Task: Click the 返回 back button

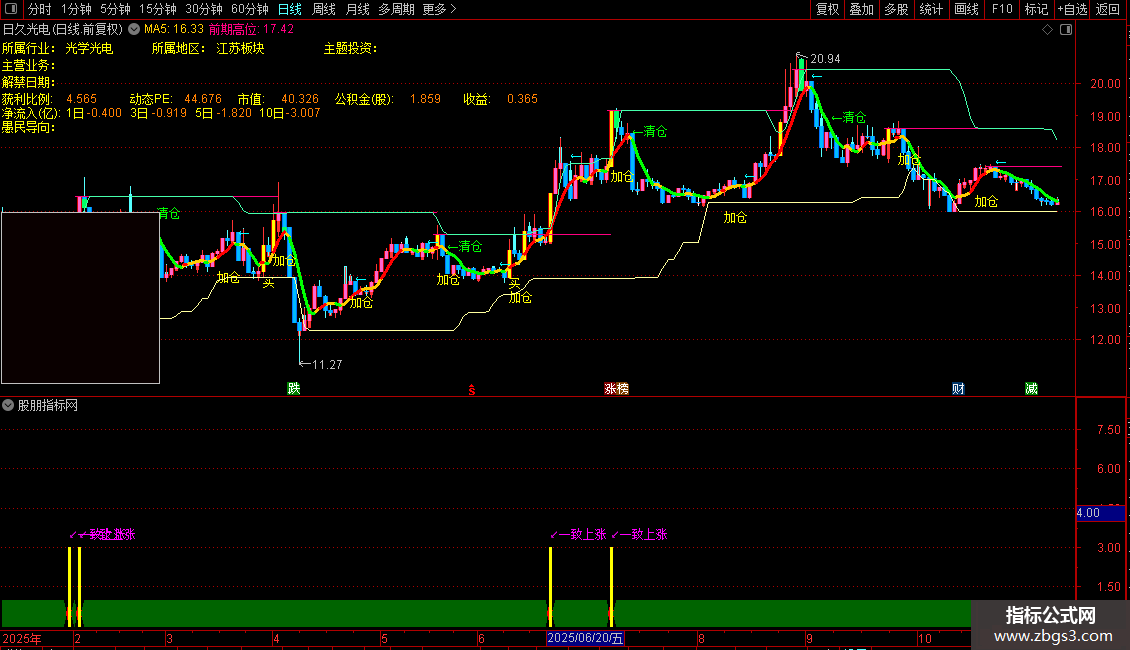Action: tap(1108, 9)
